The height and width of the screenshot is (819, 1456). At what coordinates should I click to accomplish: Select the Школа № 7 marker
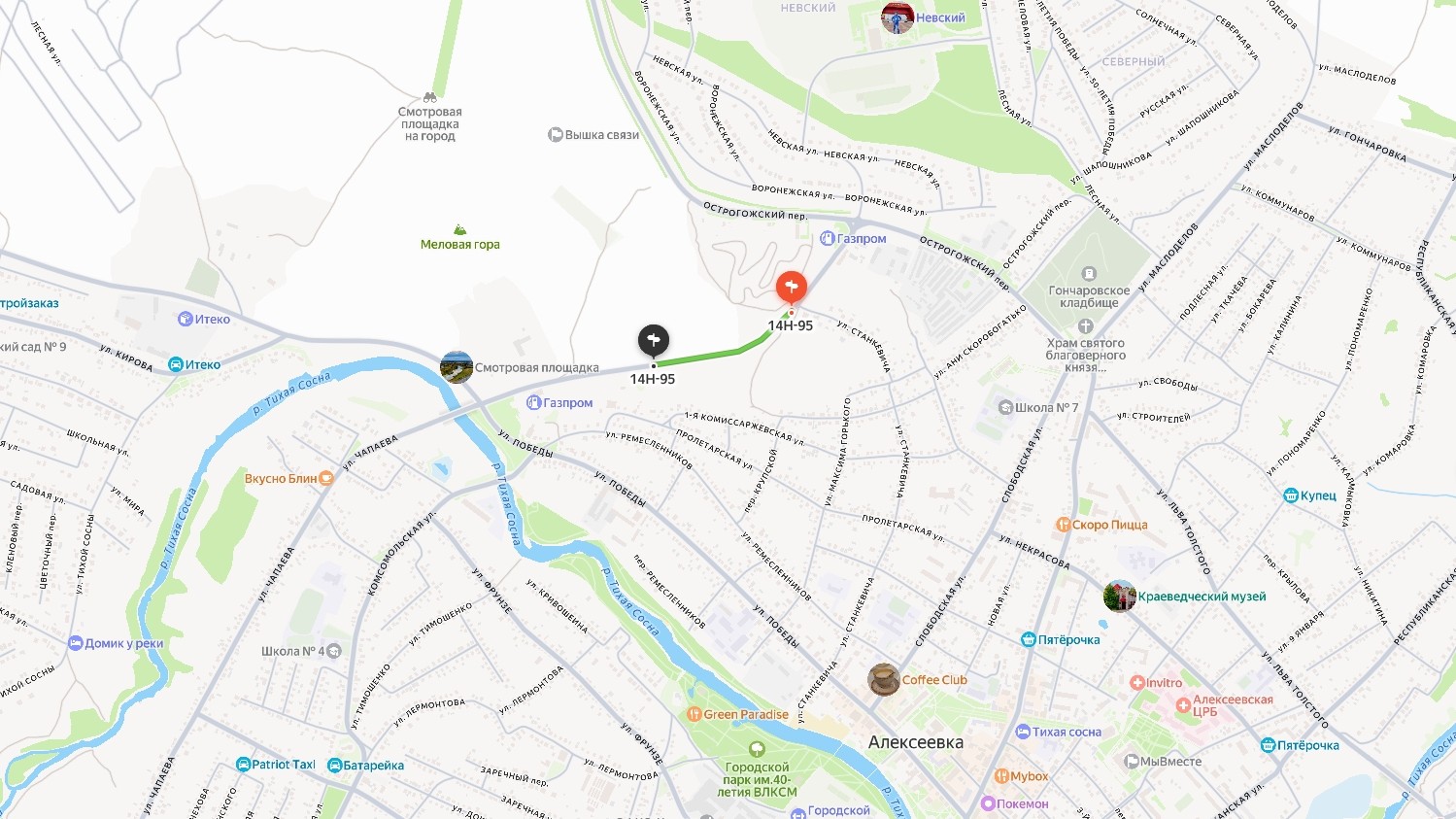1006,407
